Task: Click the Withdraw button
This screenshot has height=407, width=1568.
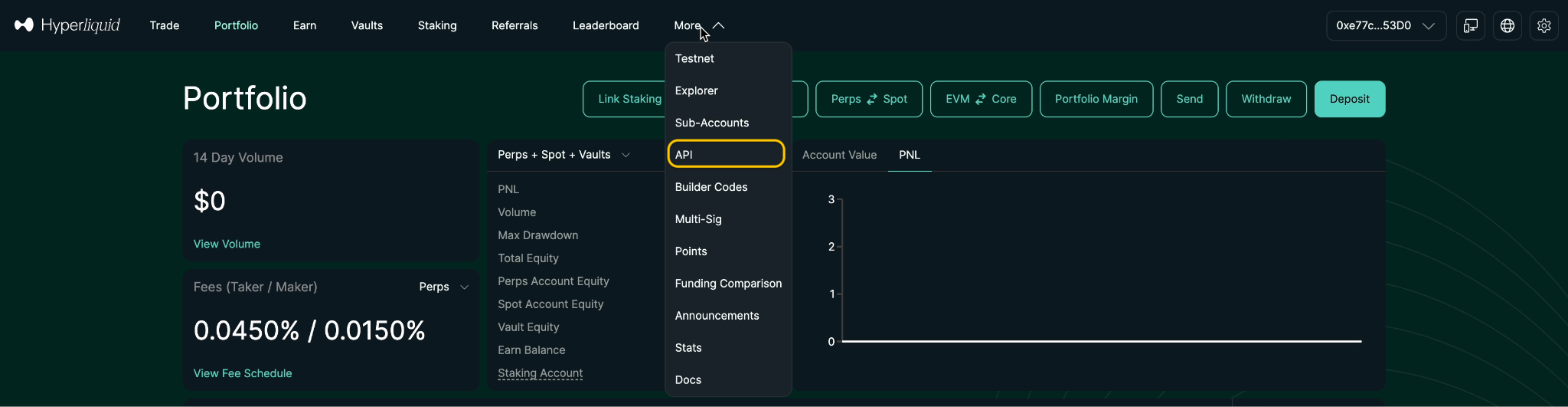Action: click(x=1266, y=99)
